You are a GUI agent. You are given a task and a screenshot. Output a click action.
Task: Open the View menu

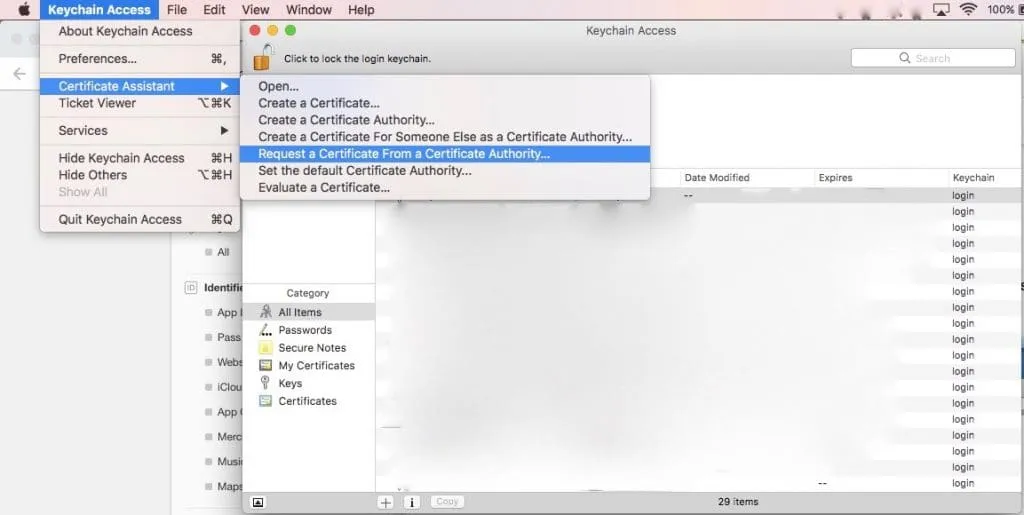[x=255, y=9]
